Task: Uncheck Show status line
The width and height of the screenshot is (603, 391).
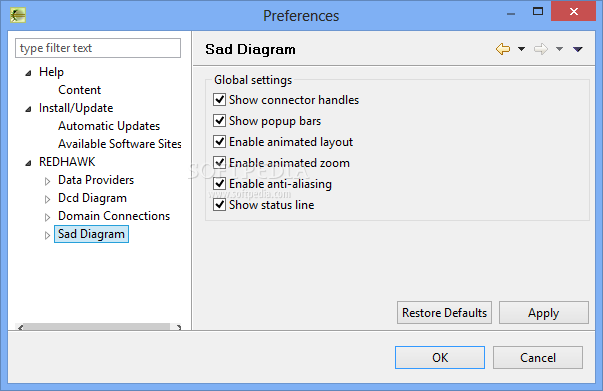Action: [219, 205]
